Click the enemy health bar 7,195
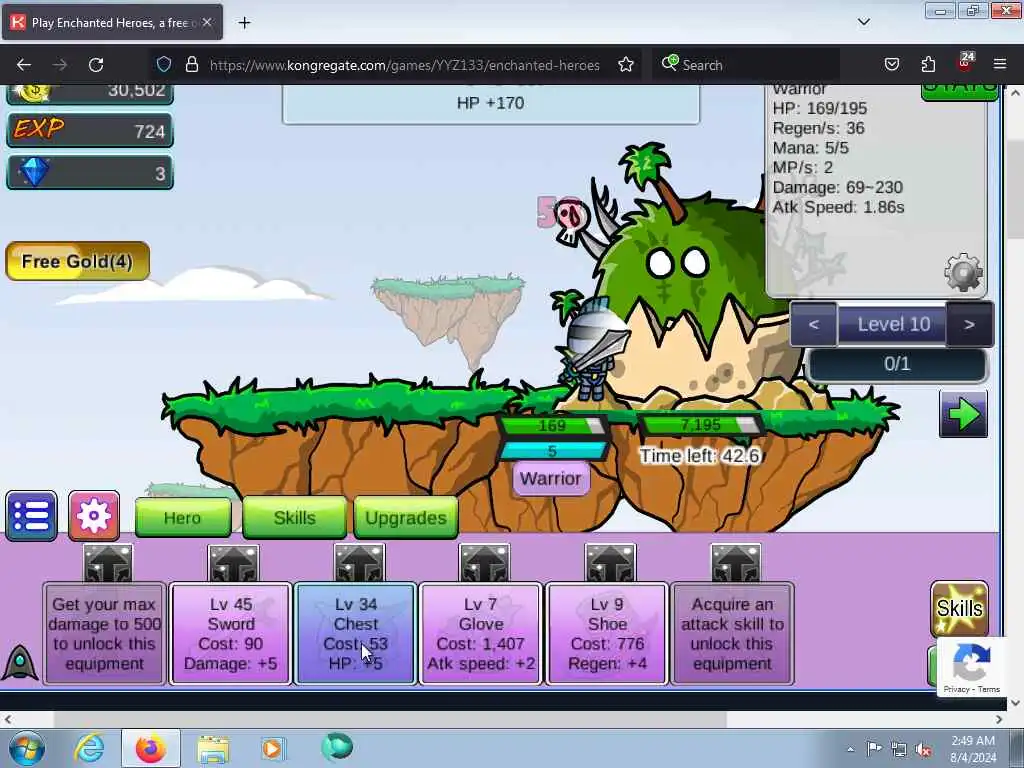1024x768 pixels. coord(700,425)
